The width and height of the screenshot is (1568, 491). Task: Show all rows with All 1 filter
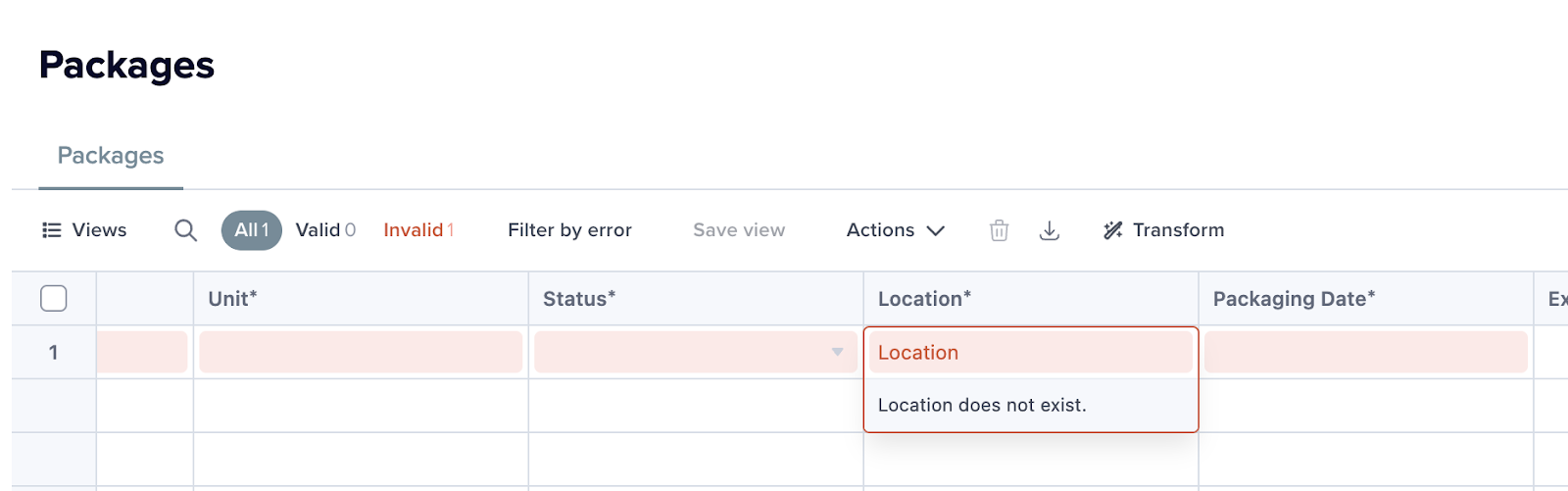click(x=252, y=230)
